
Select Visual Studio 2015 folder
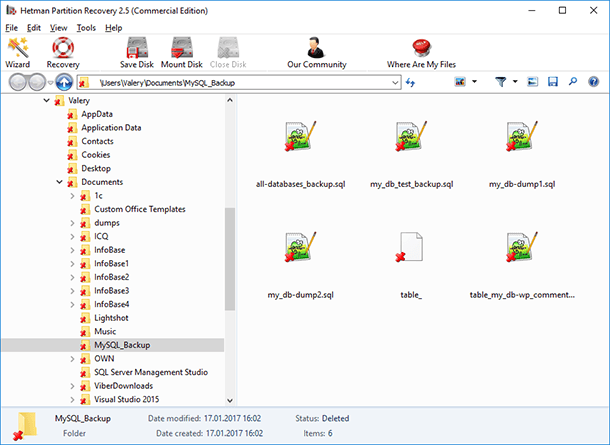click(126, 399)
